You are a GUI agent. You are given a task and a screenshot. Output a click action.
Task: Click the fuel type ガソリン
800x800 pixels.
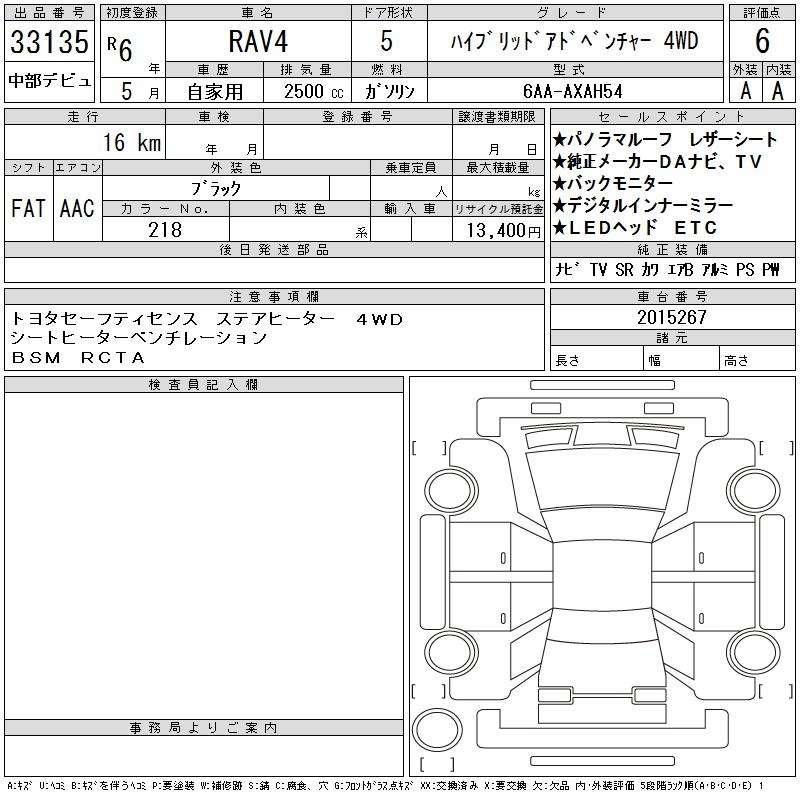[x=389, y=92]
